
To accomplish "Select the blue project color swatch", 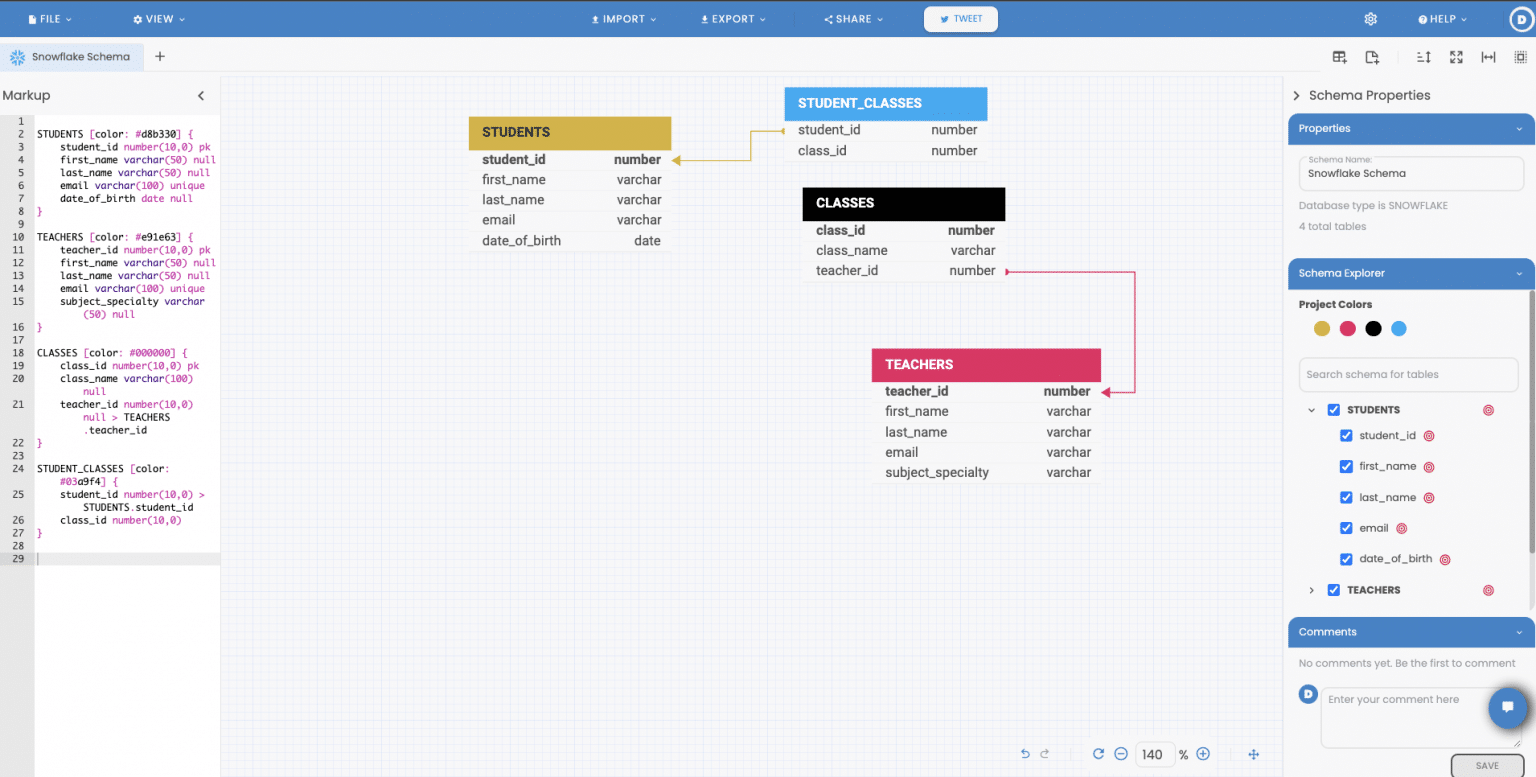I will pyautogui.click(x=1399, y=329).
